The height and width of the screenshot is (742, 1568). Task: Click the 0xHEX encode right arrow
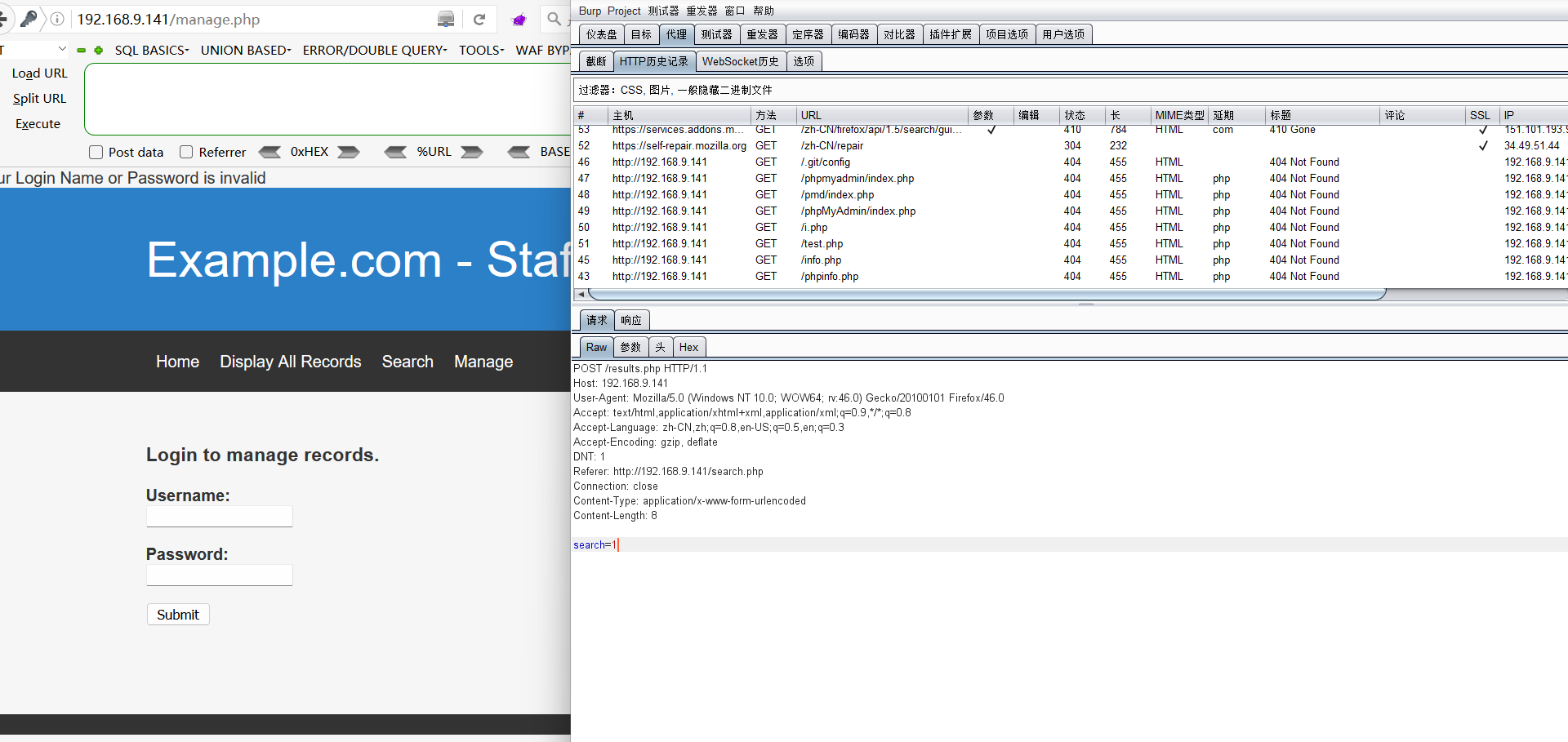(x=349, y=152)
